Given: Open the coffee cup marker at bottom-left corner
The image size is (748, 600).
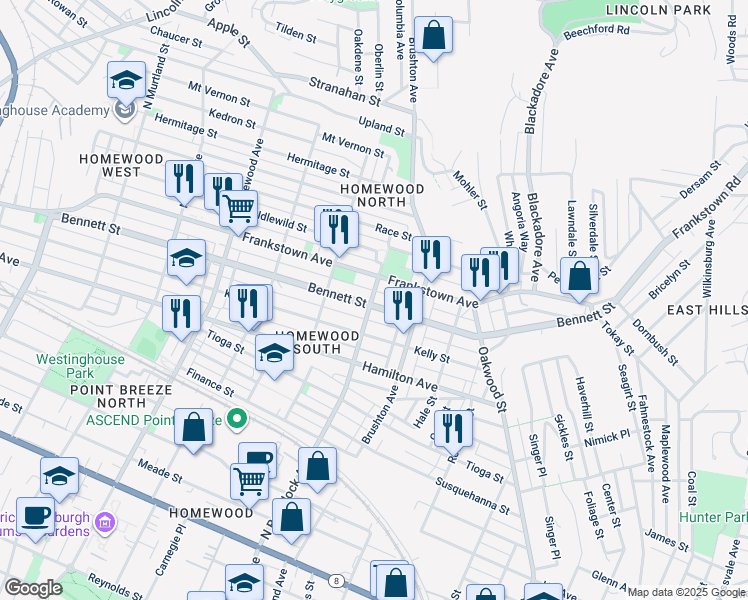Looking at the screenshot, I should click(x=36, y=515).
